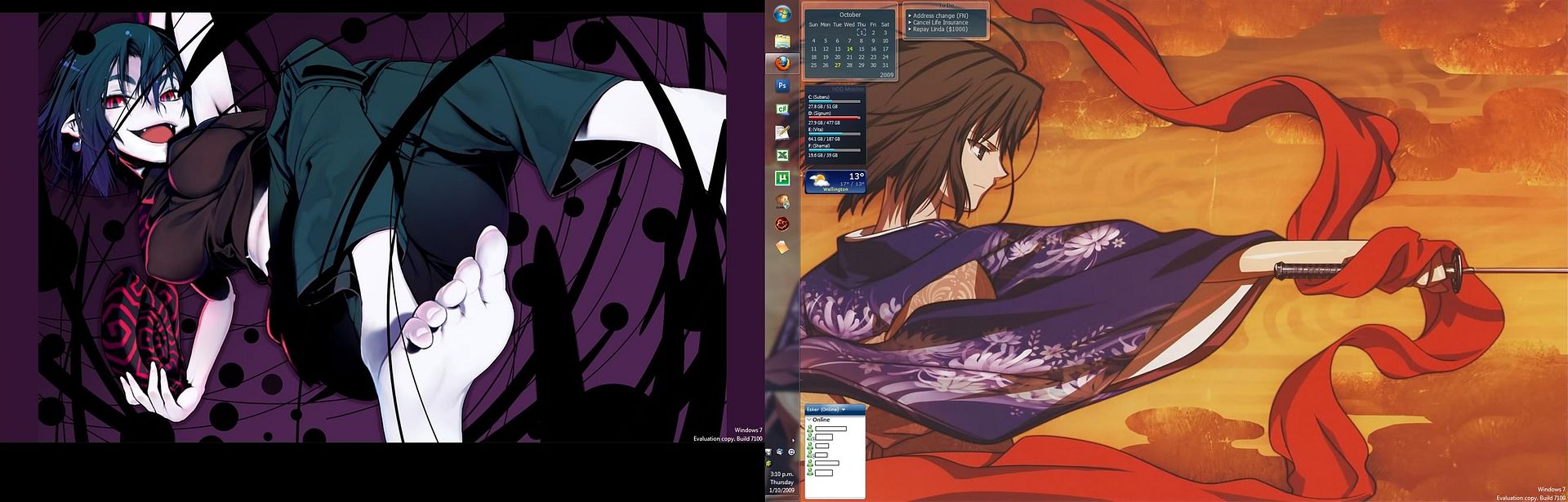
Task: Launch Photoshop from the taskbar
Action: coord(782,86)
